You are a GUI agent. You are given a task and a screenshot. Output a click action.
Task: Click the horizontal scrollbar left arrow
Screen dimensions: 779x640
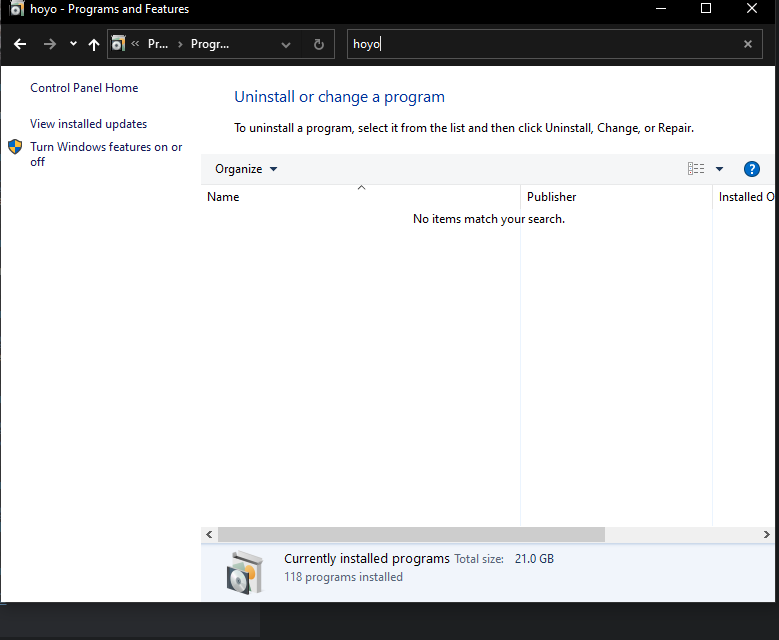pos(209,535)
